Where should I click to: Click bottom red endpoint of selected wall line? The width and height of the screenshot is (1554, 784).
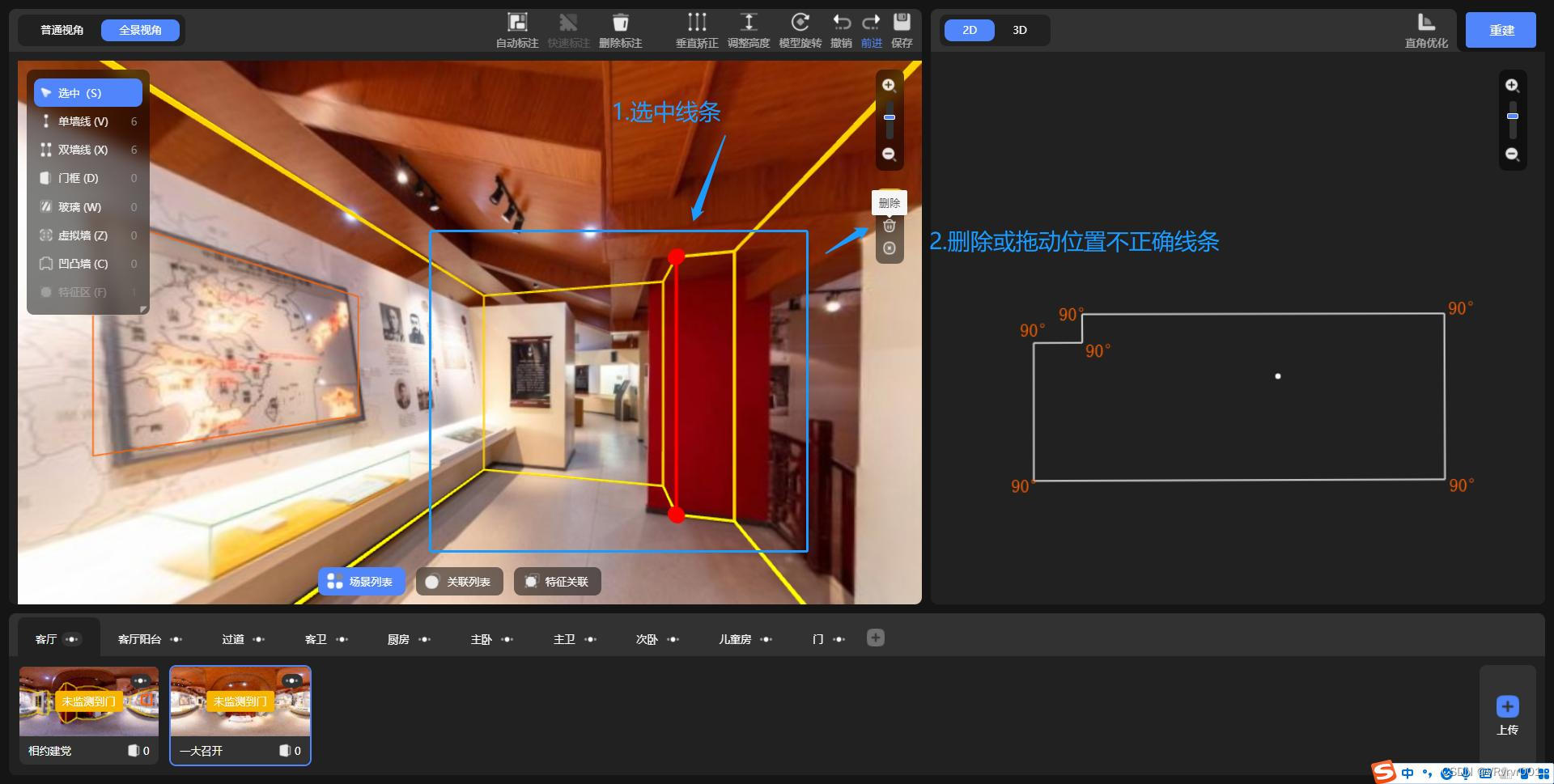point(677,515)
